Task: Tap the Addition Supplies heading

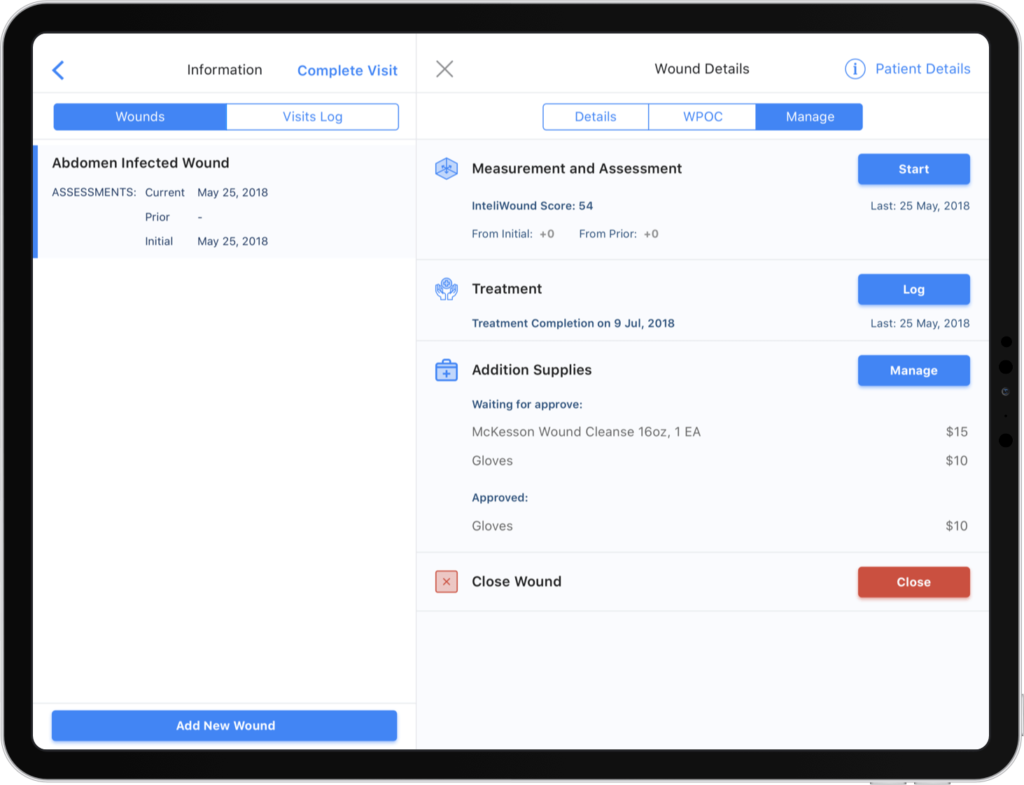Action: 532,370
